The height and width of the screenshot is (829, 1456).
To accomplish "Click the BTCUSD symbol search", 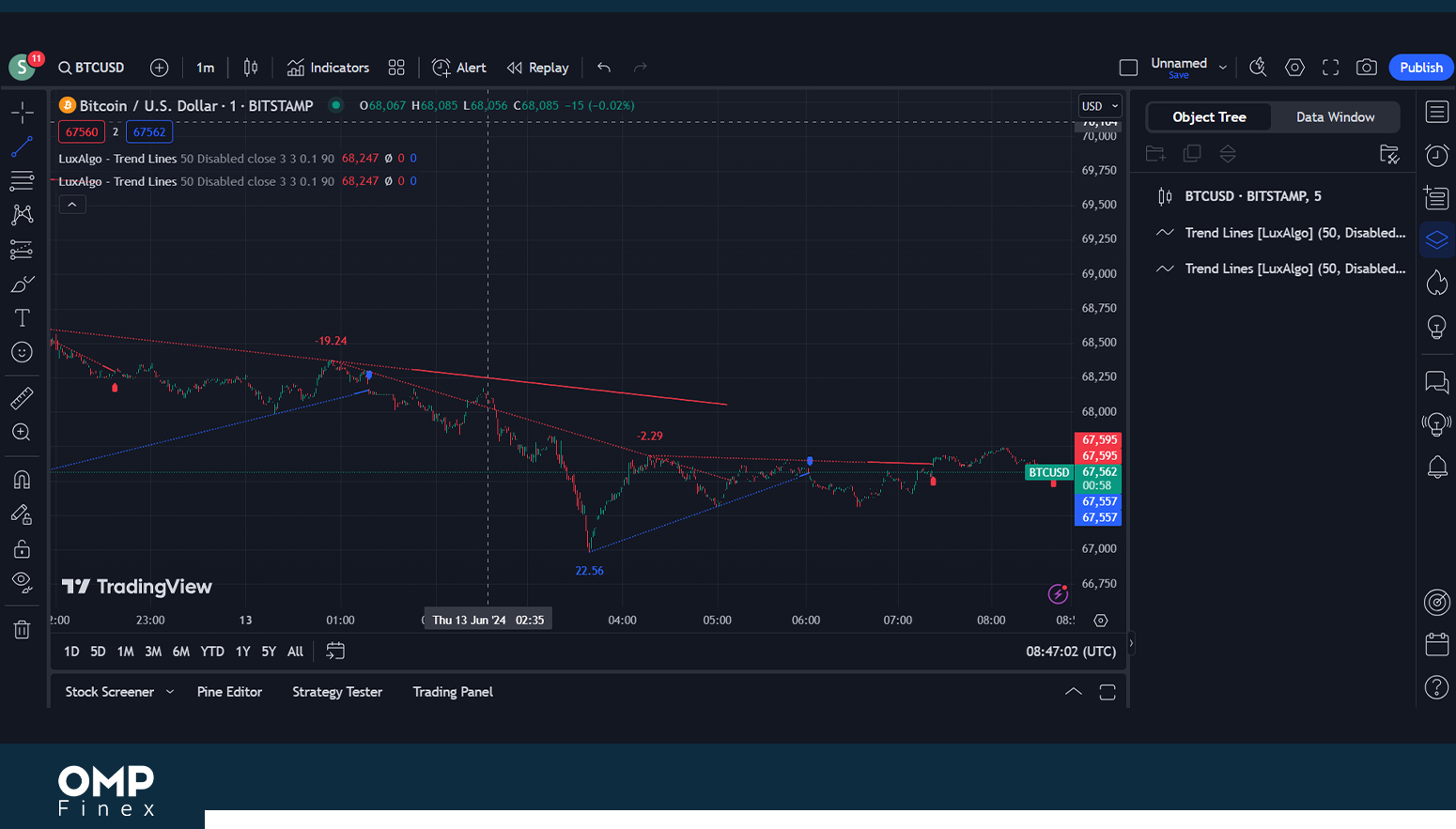I will coord(91,68).
